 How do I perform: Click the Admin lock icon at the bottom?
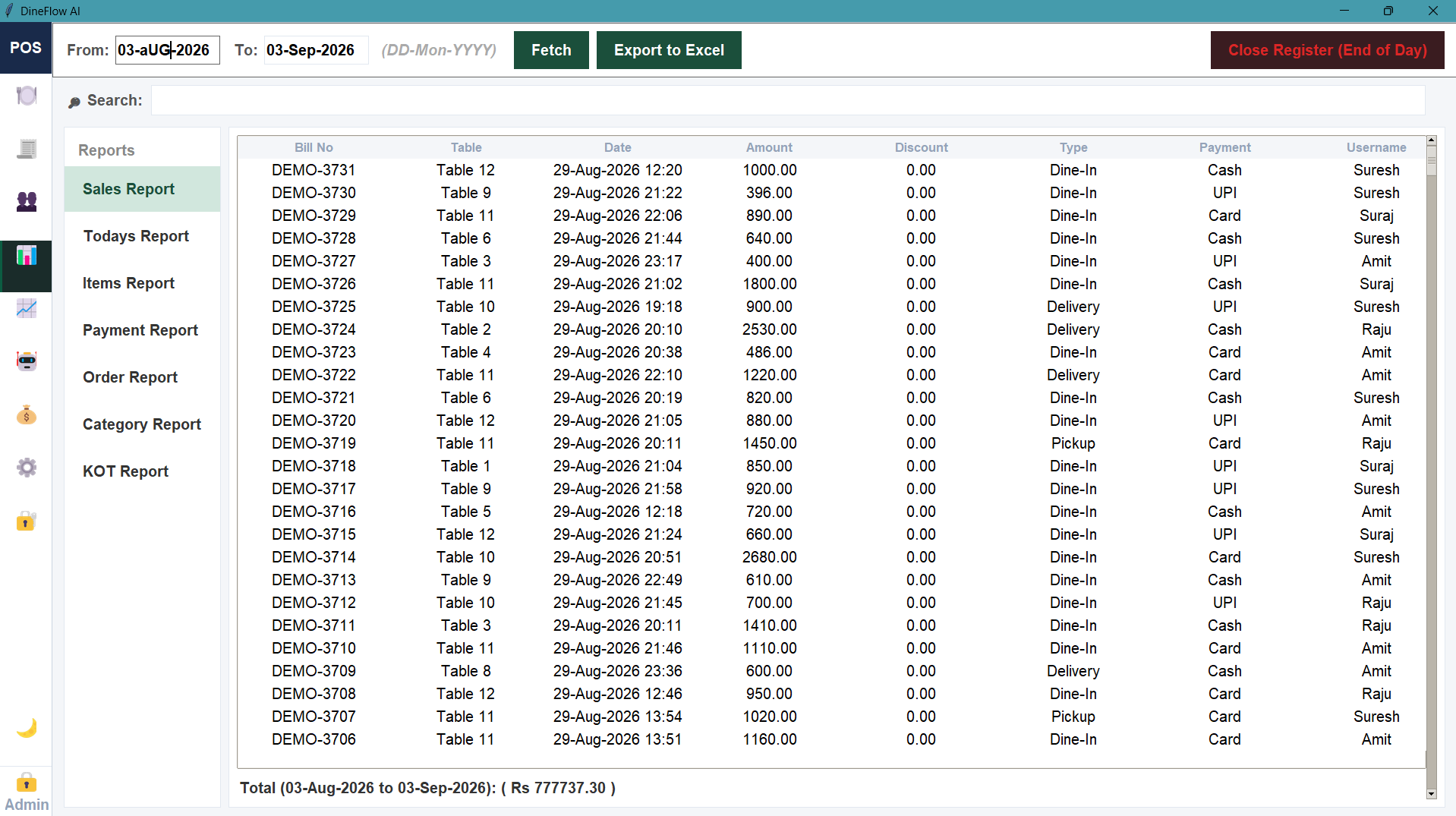[x=27, y=783]
